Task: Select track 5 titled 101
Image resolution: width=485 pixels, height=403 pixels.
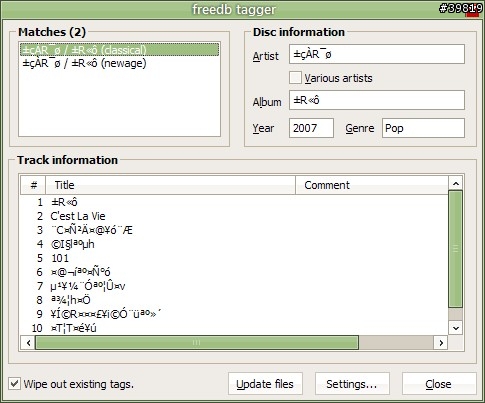Action: 234,258
